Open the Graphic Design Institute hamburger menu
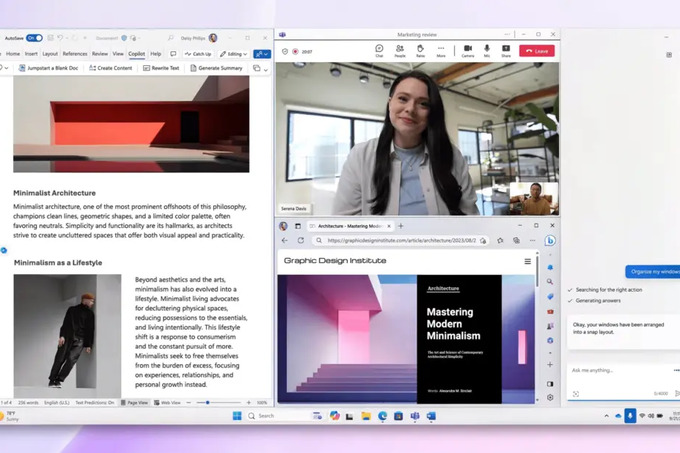The height and width of the screenshot is (453, 680). pos(528,261)
